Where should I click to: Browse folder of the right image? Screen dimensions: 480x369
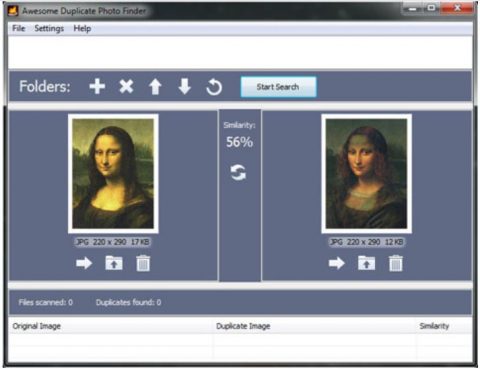click(366, 263)
